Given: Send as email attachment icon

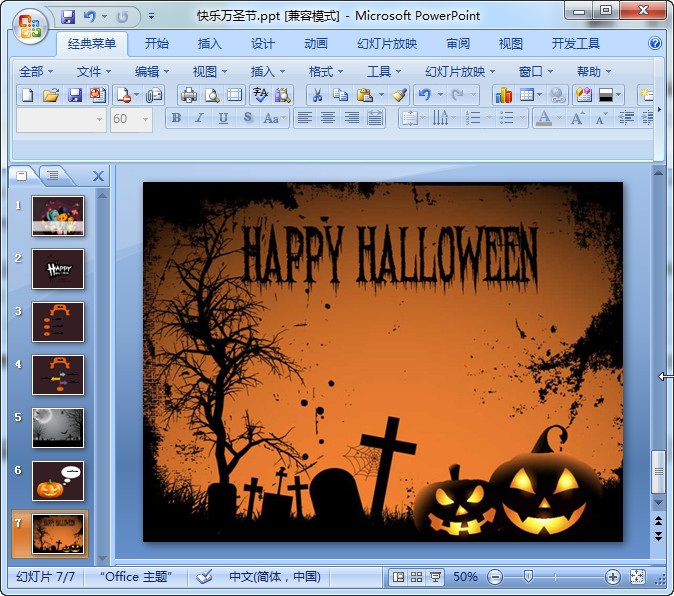Looking at the screenshot, I should point(154,95).
